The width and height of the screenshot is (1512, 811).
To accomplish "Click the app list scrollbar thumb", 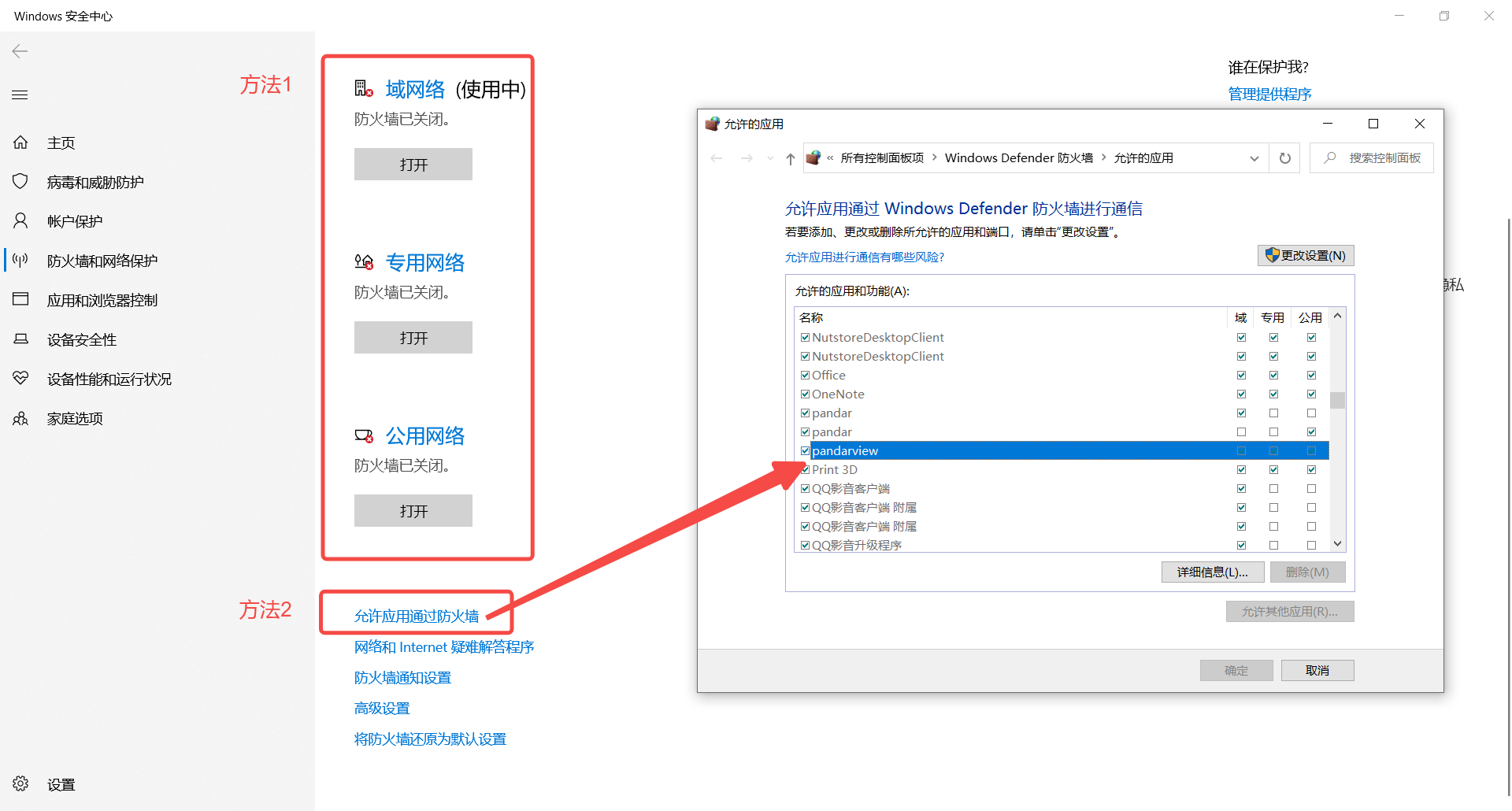I will coord(1337,400).
